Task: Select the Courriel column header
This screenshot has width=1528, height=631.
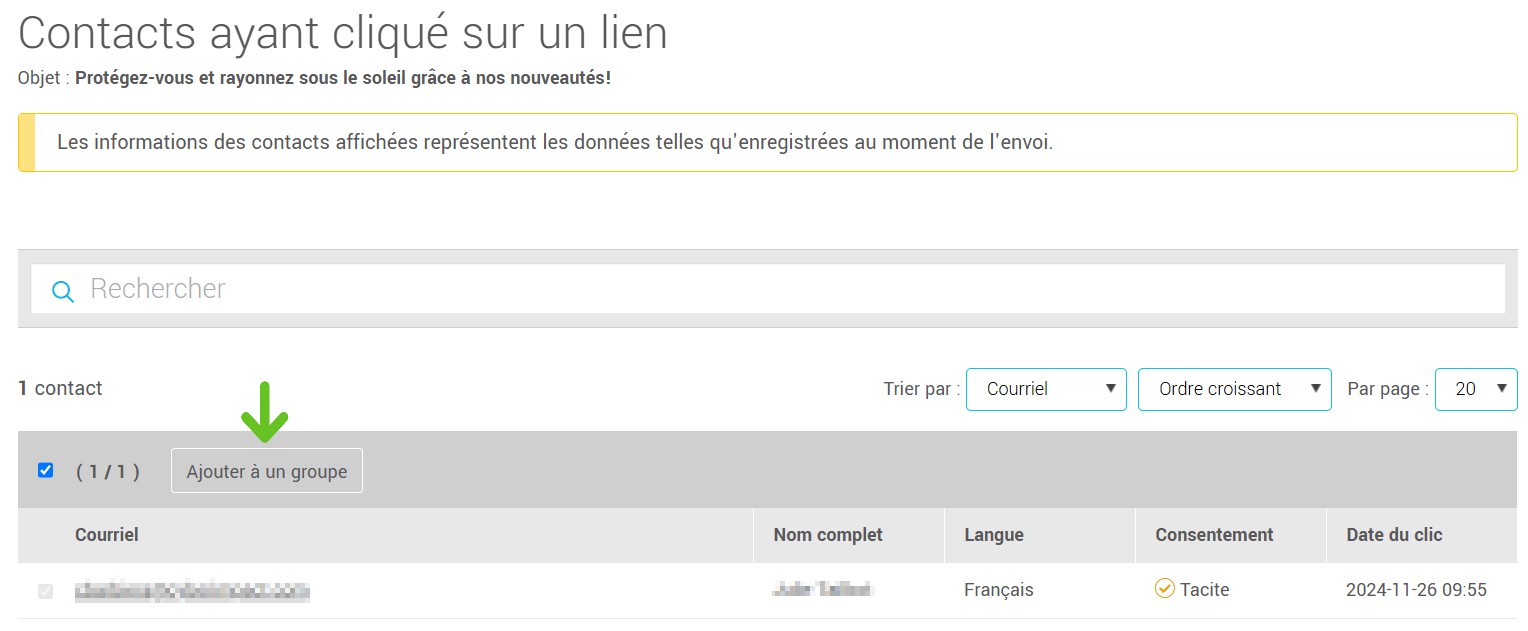Action: [107, 535]
